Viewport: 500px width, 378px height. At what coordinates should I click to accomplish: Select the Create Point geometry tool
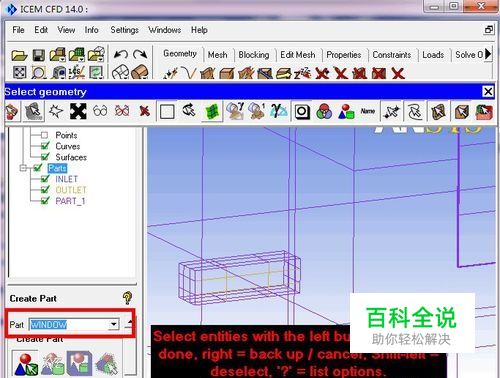(170, 73)
